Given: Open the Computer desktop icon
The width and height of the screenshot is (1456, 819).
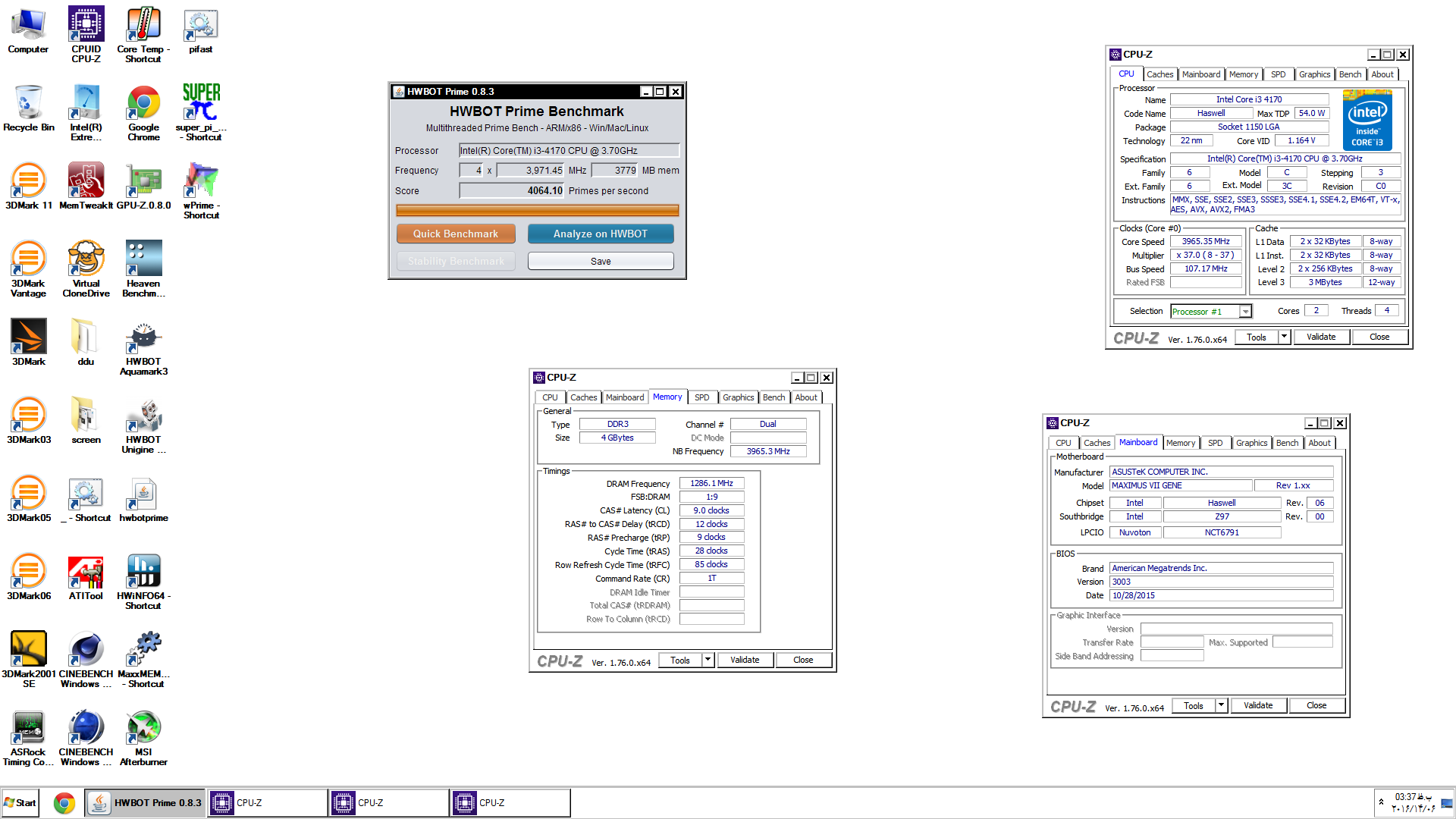Looking at the screenshot, I should 28,31.
